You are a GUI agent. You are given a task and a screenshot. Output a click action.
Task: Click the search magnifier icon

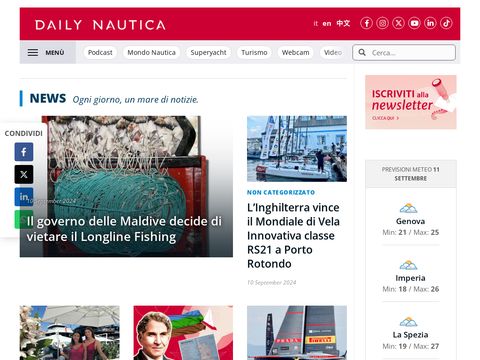pos(362,52)
